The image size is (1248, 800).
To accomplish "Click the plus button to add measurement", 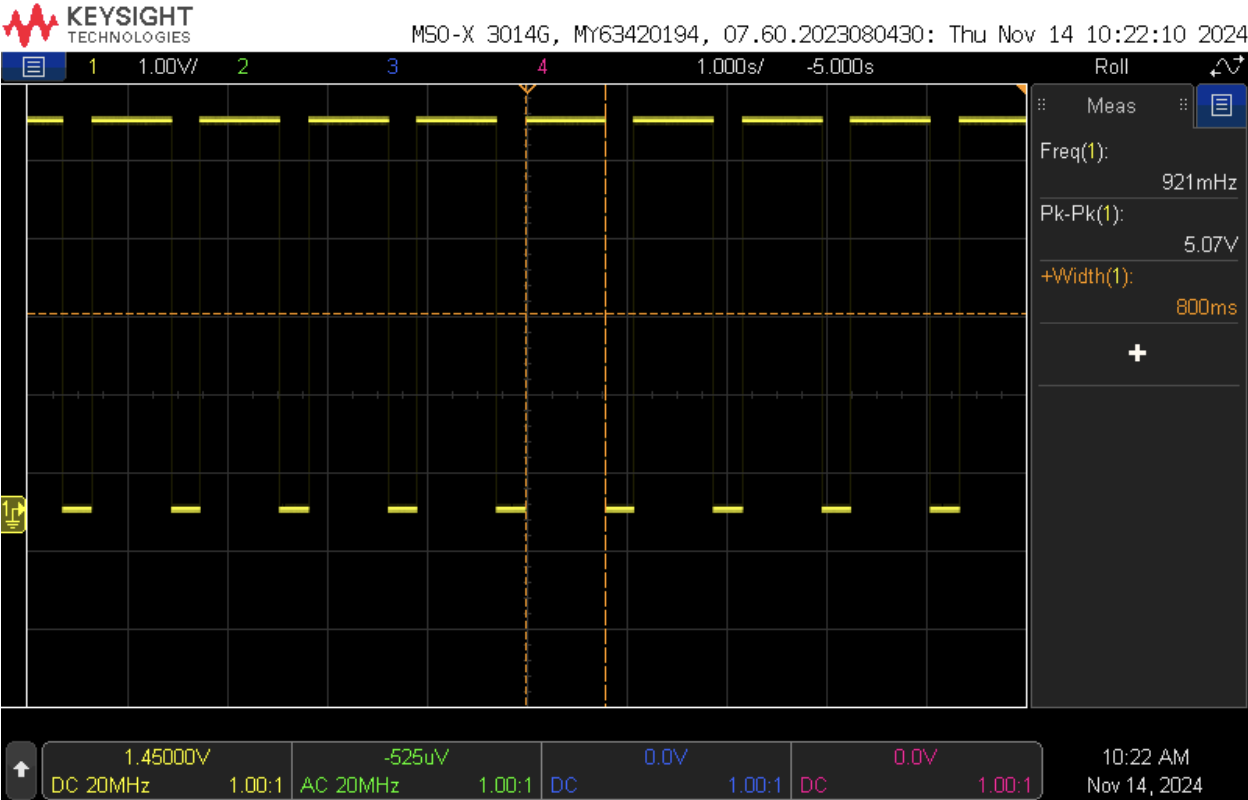I will pyautogui.click(x=1137, y=352).
